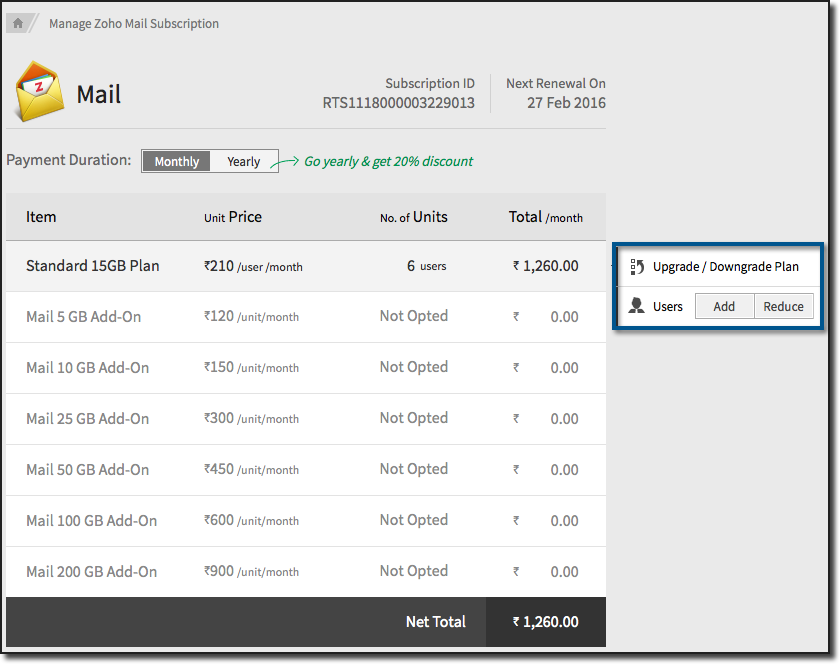The image size is (840, 664).
Task: Click the Users silhouette icon
Action: tap(636, 306)
